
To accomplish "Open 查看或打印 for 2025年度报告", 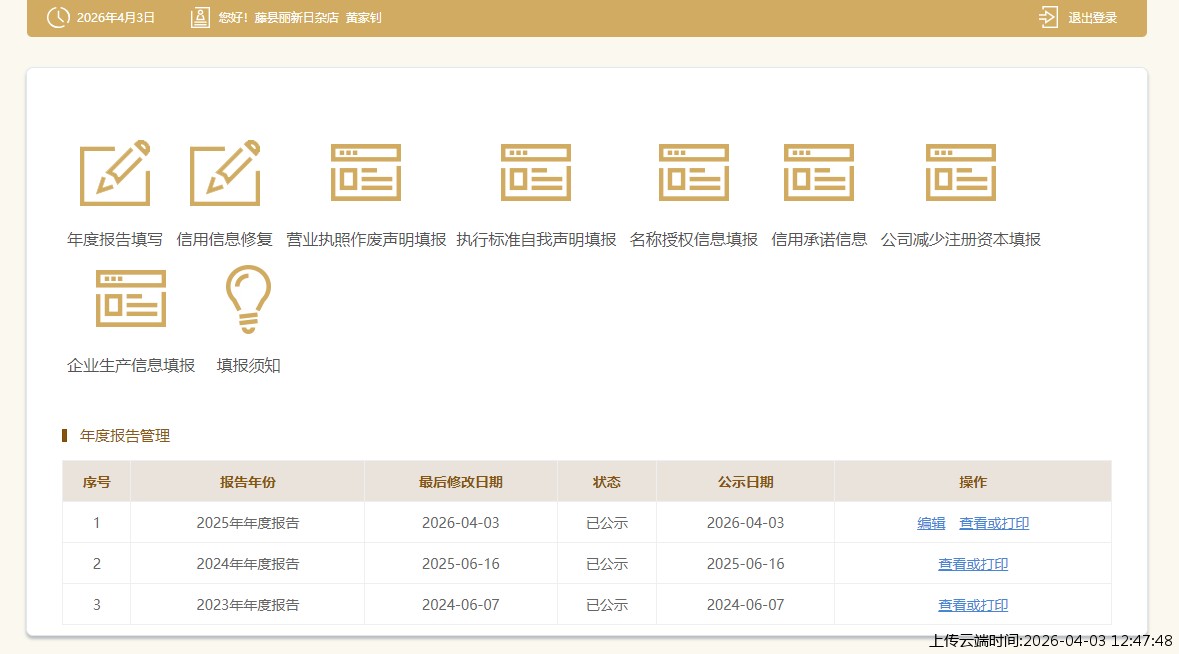I will (x=994, y=523).
